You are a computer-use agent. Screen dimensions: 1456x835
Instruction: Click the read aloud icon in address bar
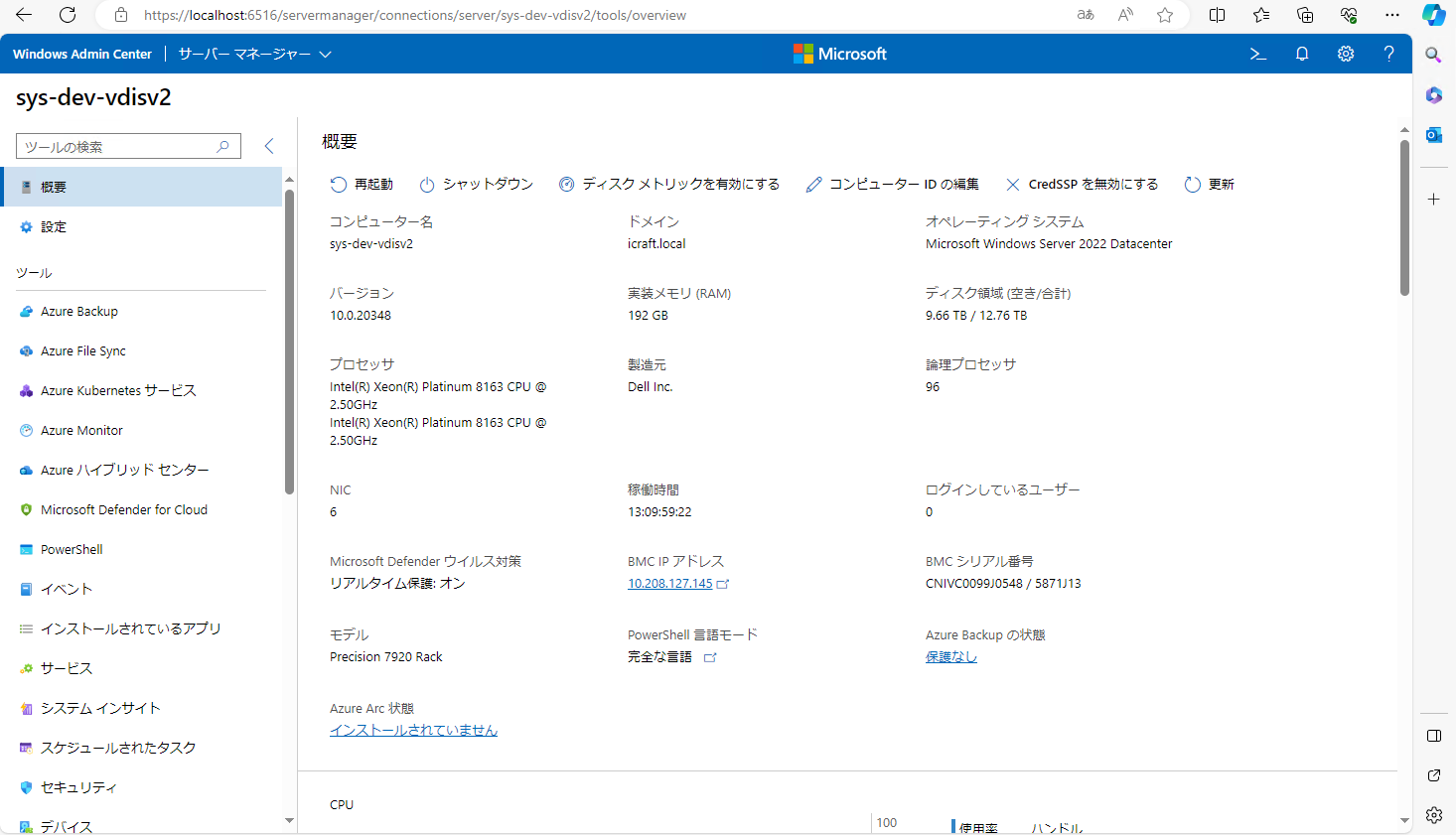coord(1125,15)
